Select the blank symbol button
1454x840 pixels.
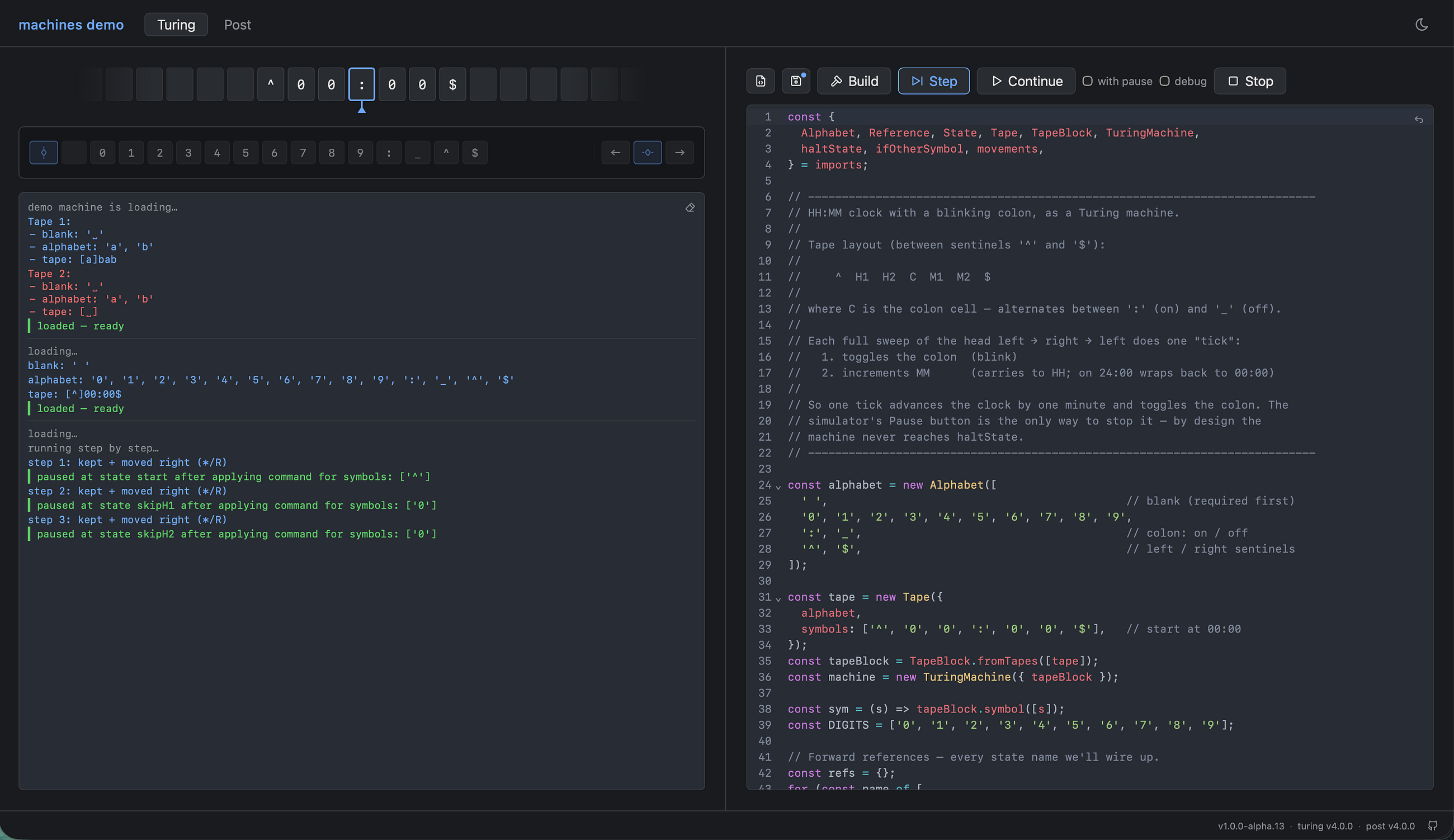tap(74, 153)
